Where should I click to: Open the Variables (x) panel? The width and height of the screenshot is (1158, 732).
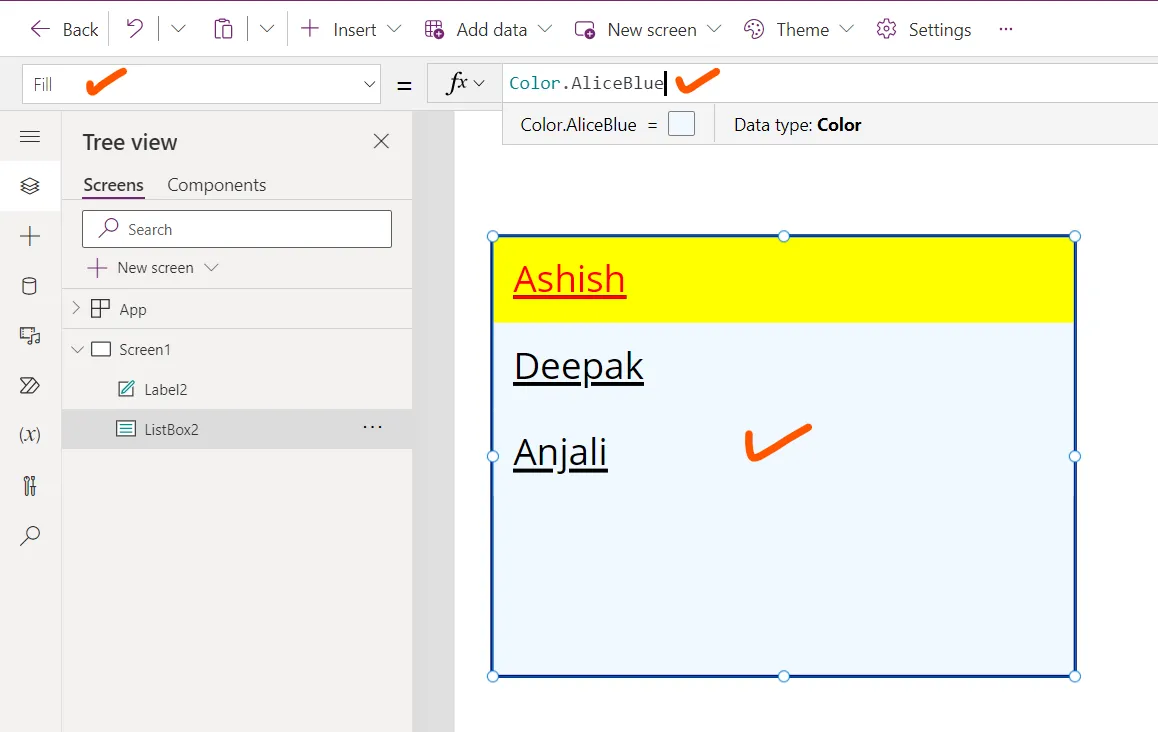(x=31, y=435)
